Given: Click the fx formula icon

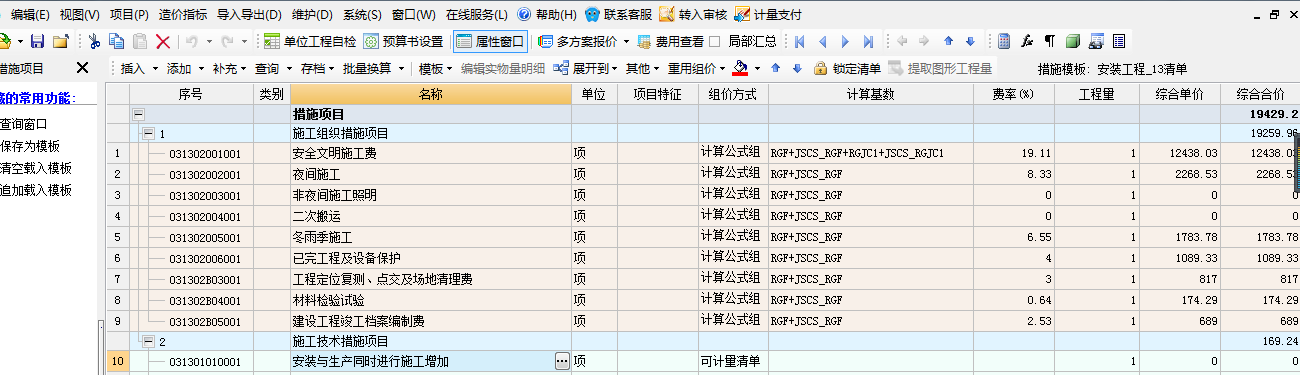Looking at the screenshot, I should click(1026, 41).
